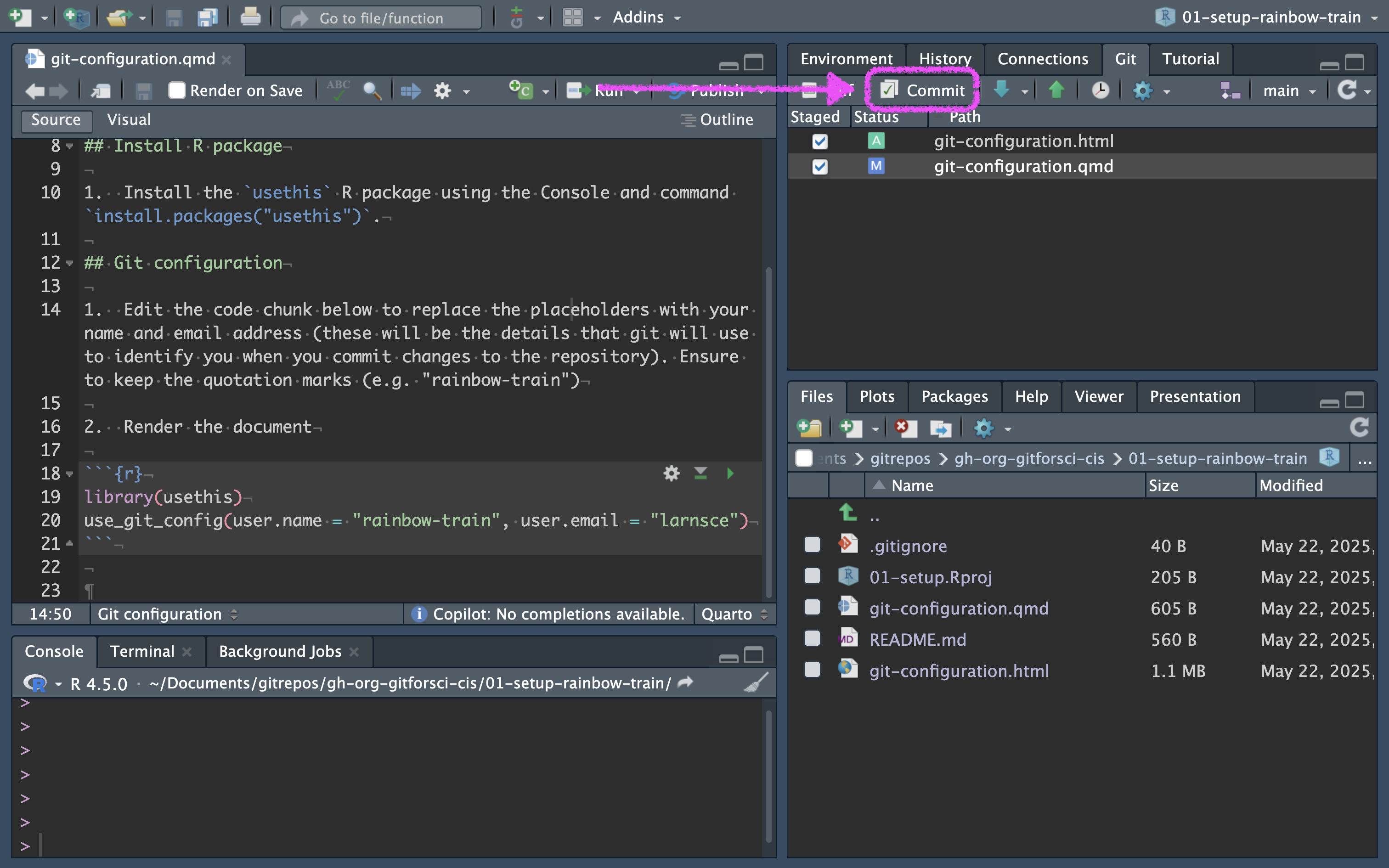Screen dimensions: 1389x868
Task: Click New Folder icon in Files pane
Action: pos(810,428)
